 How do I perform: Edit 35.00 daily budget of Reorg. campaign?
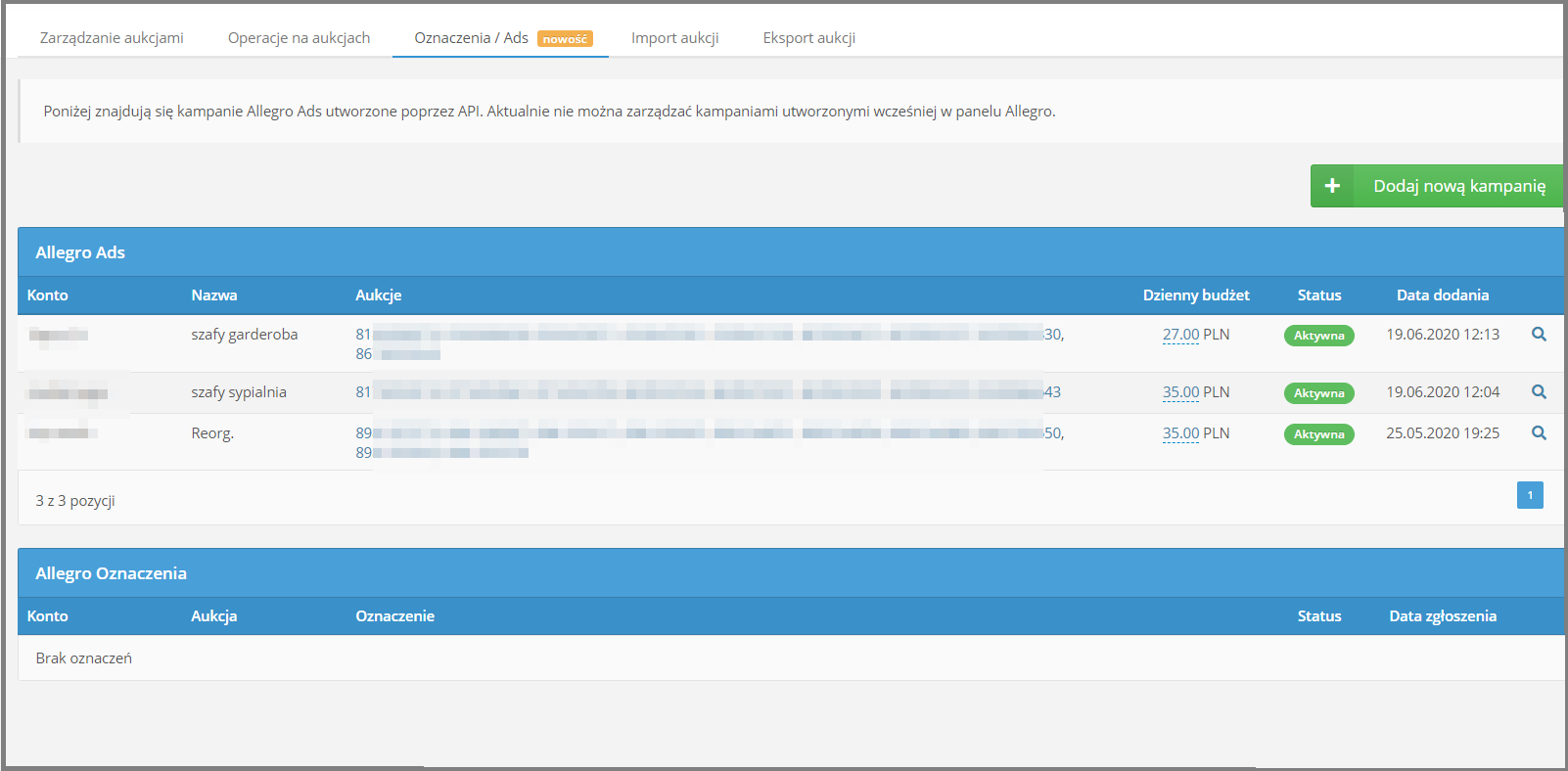pos(1180,433)
